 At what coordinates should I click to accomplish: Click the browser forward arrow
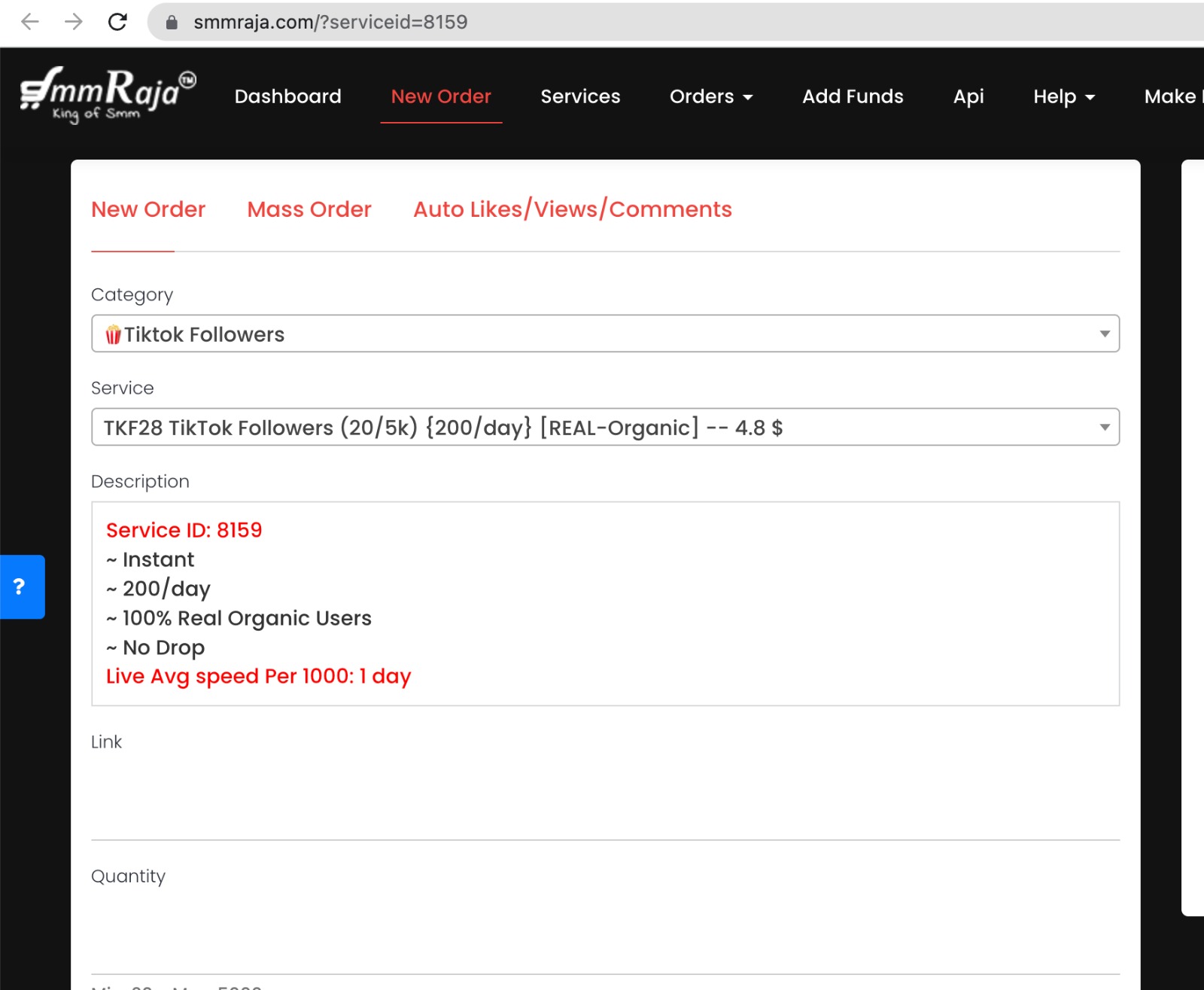point(74,22)
